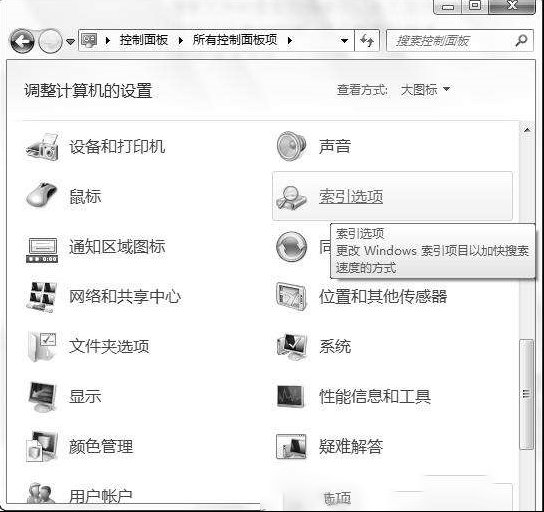Click the Indexing Options link (索引选项)
The image size is (544, 512).
(x=351, y=196)
